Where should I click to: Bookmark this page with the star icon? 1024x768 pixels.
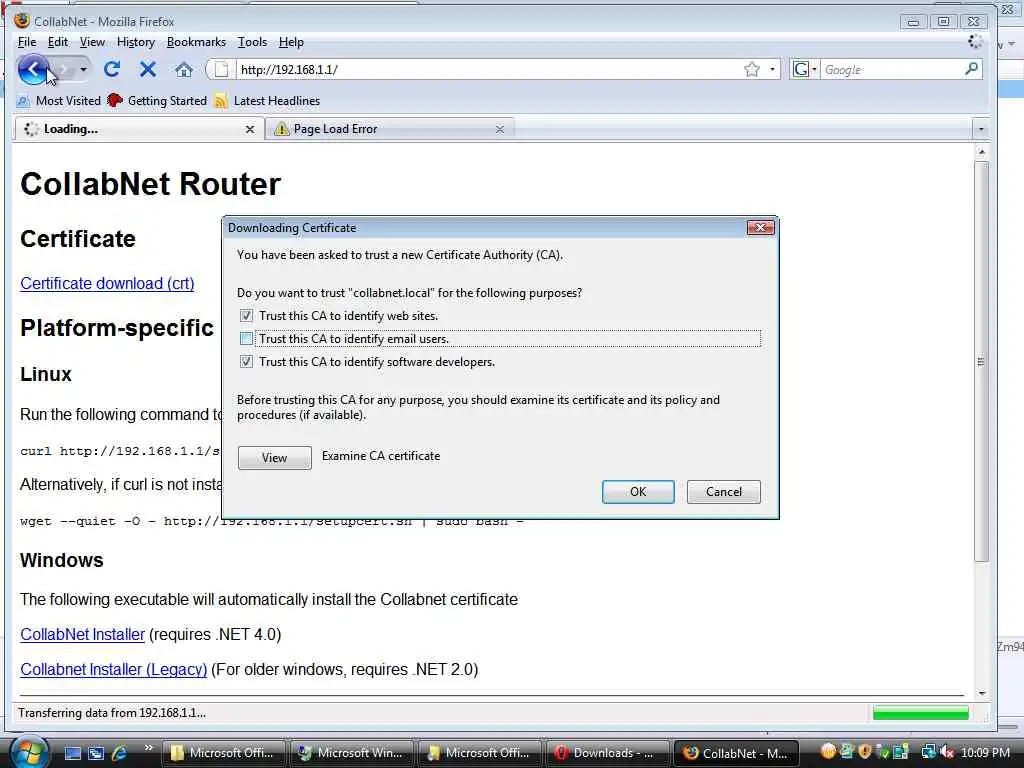(x=752, y=69)
